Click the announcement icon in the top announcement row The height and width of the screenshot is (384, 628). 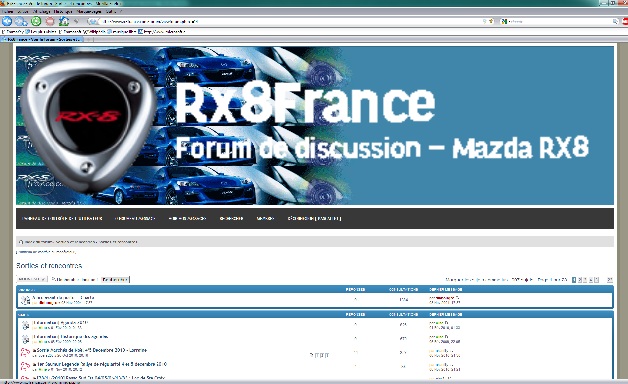click(x=25, y=300)
